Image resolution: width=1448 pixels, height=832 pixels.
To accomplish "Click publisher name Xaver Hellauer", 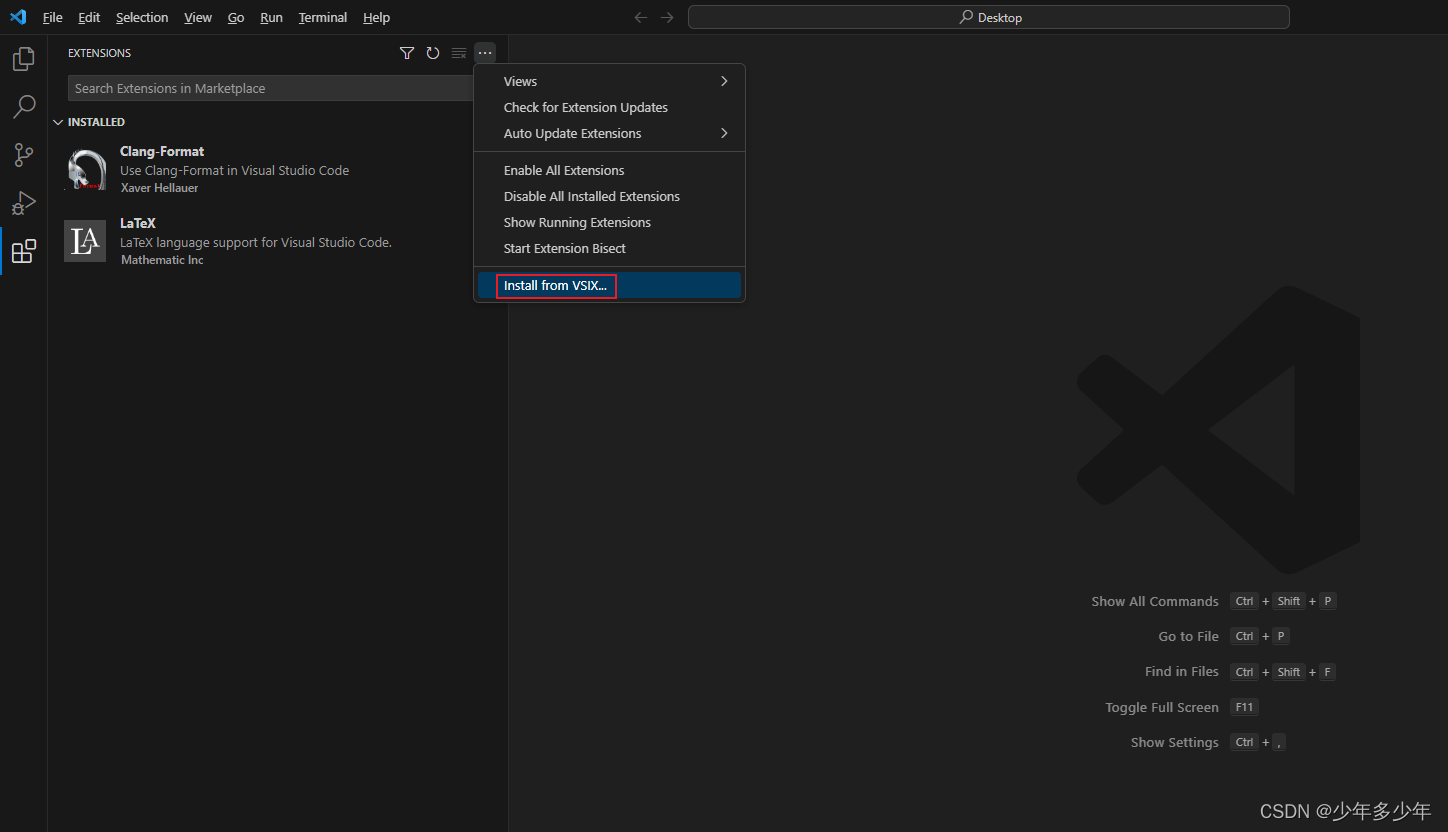I will [159, 188].
